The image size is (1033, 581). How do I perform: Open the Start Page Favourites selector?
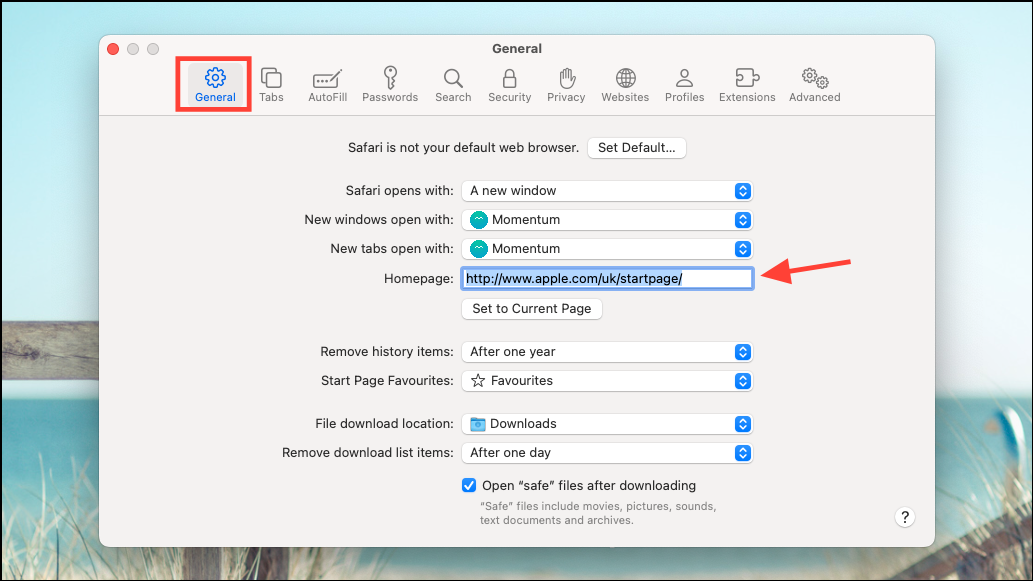606,380
